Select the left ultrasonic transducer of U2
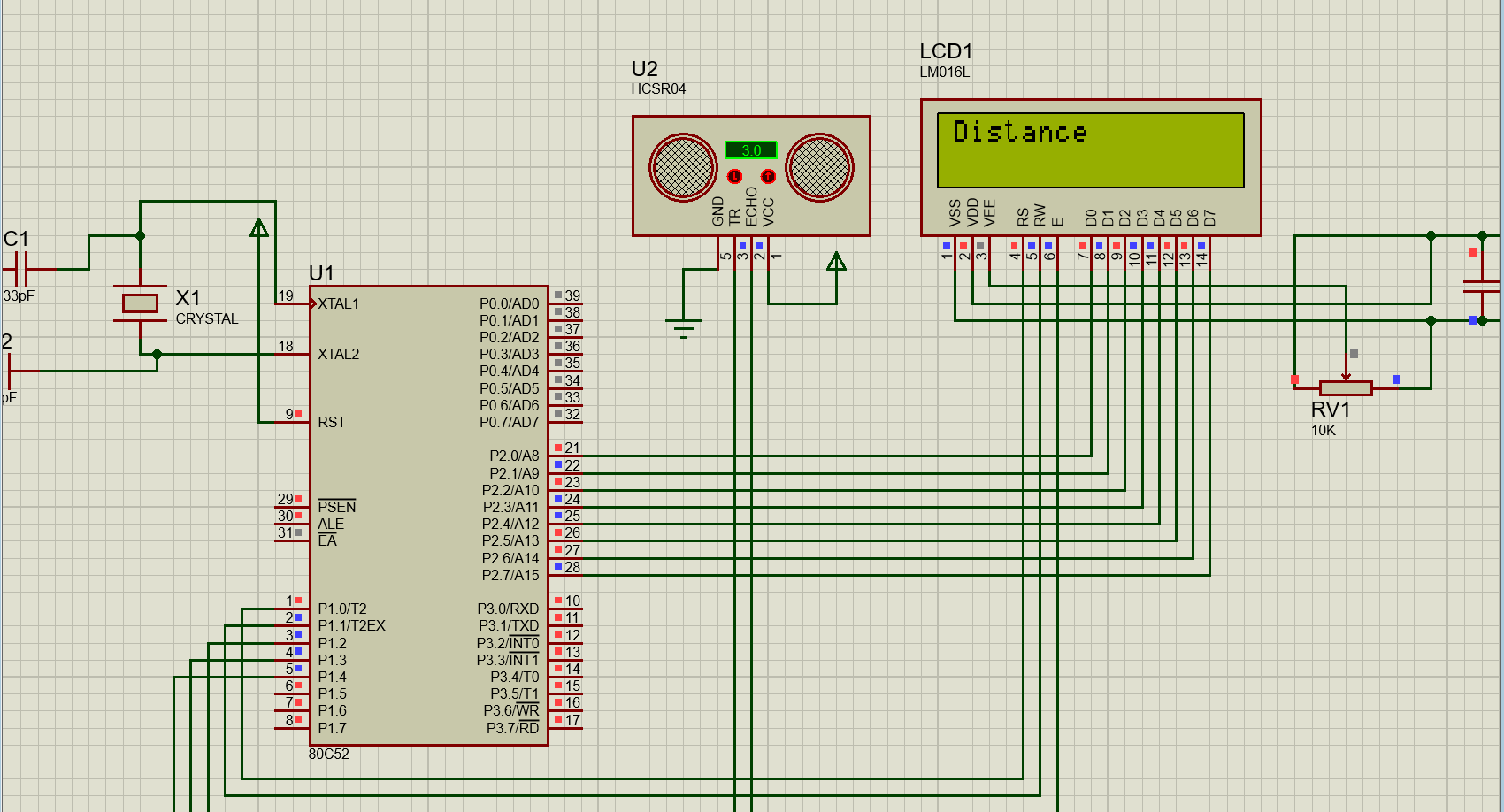The width and height of the screenshot is (1504, 812). [x=683, y=167]
